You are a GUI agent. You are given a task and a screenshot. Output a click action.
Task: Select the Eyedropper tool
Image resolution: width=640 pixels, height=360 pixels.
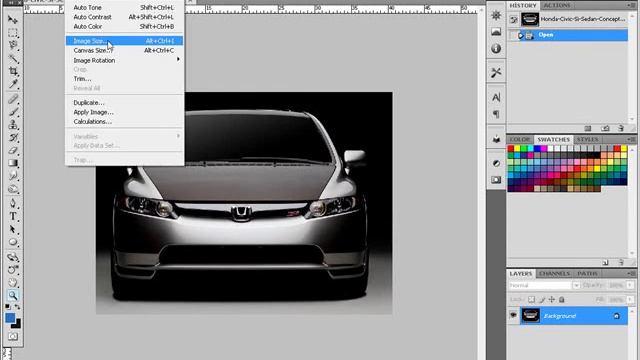tap(13, 84)
